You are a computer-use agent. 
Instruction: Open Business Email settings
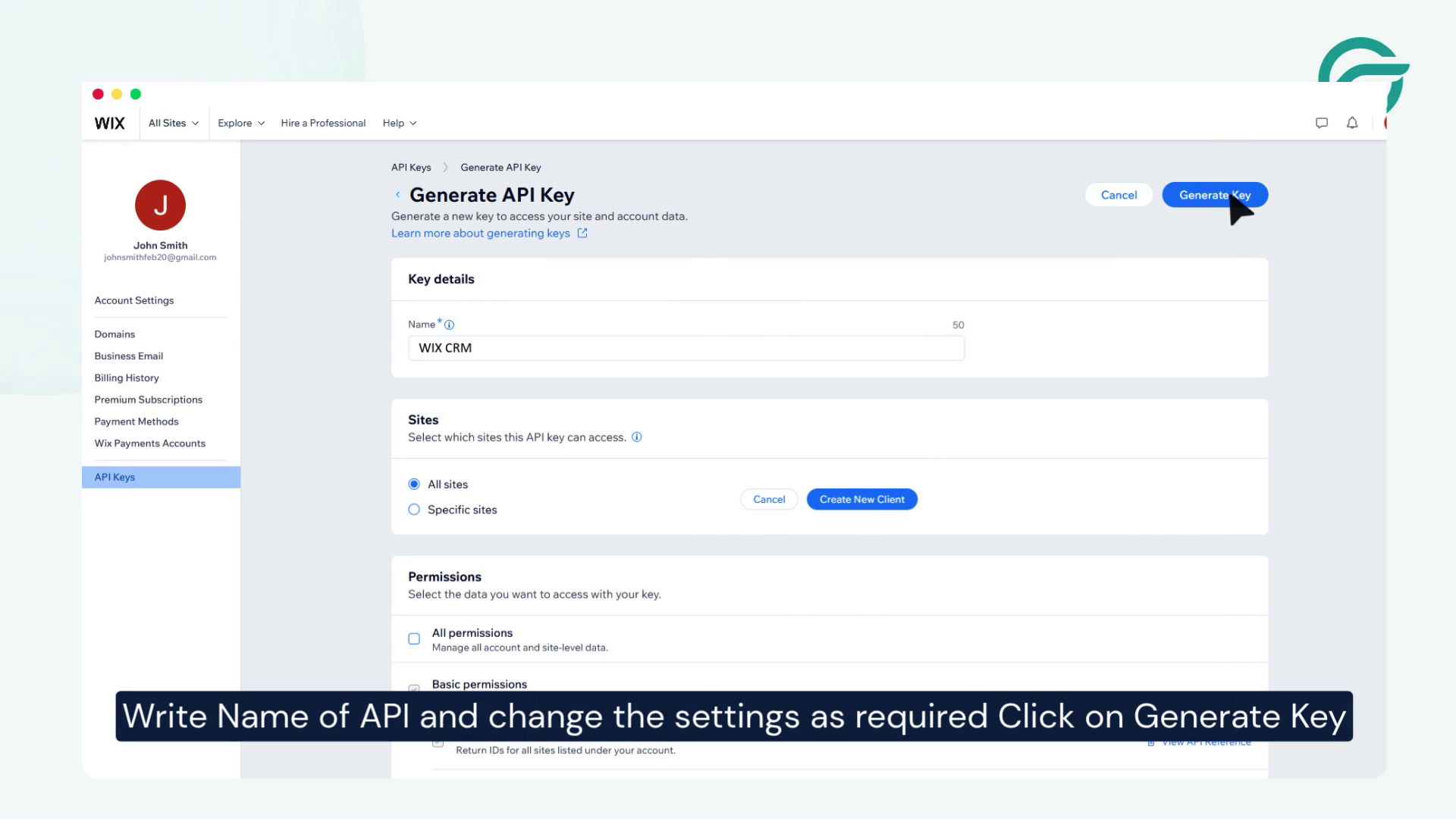click(129, 356)
